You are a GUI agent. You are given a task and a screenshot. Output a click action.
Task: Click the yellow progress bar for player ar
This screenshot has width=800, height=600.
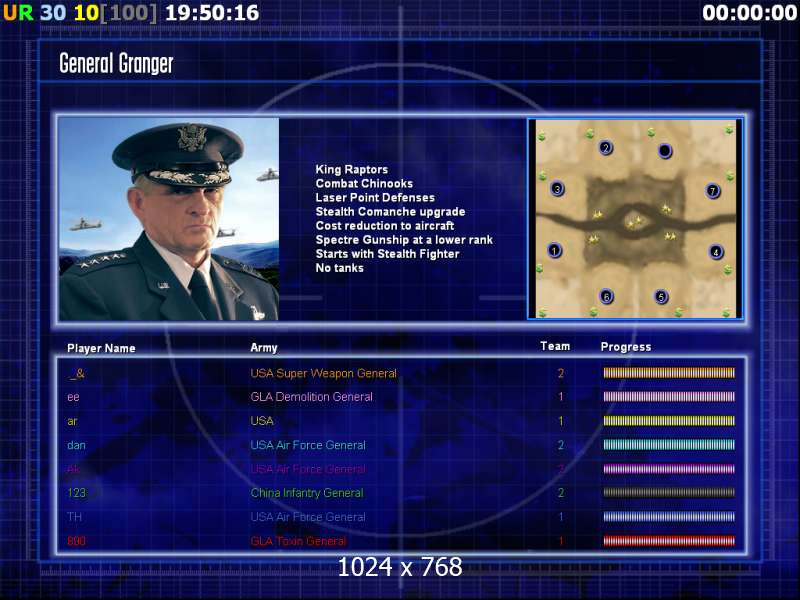point(669,421)
